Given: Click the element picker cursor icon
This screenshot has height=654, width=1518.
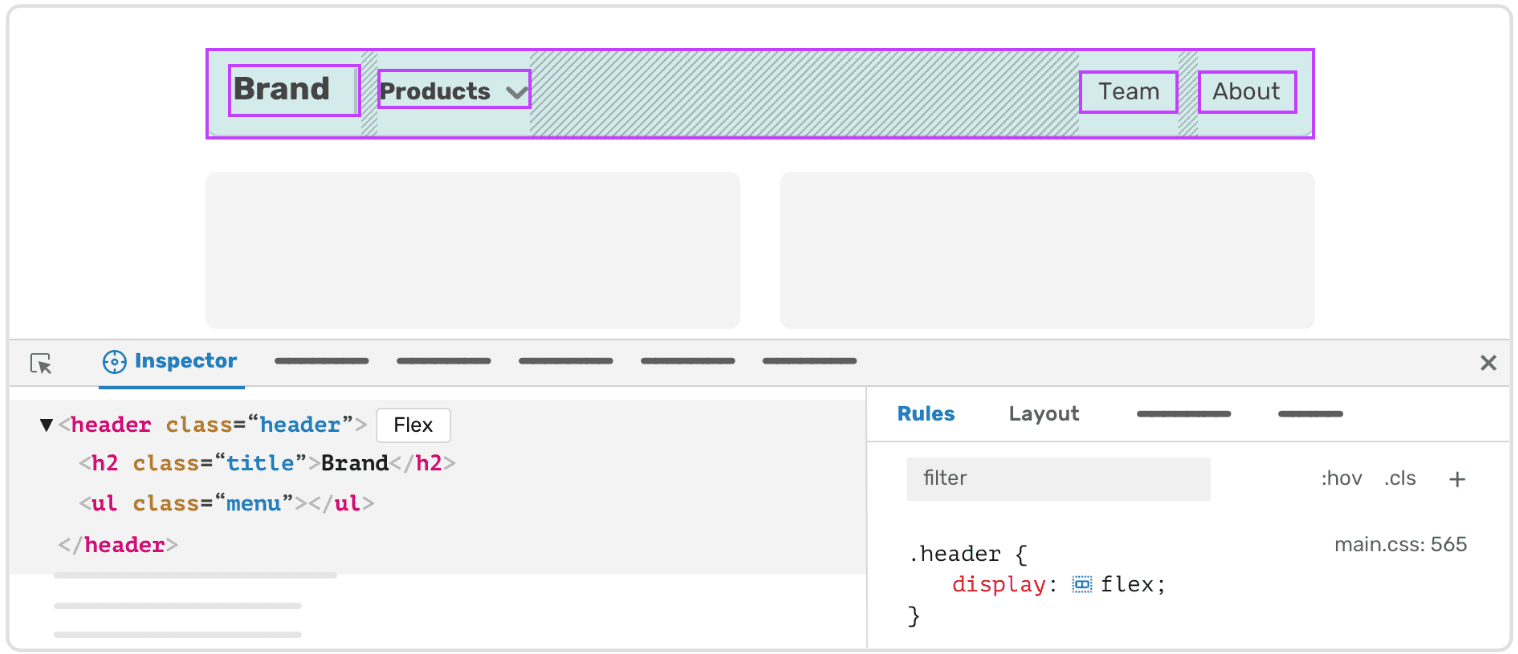Looking at the screenshot, I should click(x=41, y=364).
